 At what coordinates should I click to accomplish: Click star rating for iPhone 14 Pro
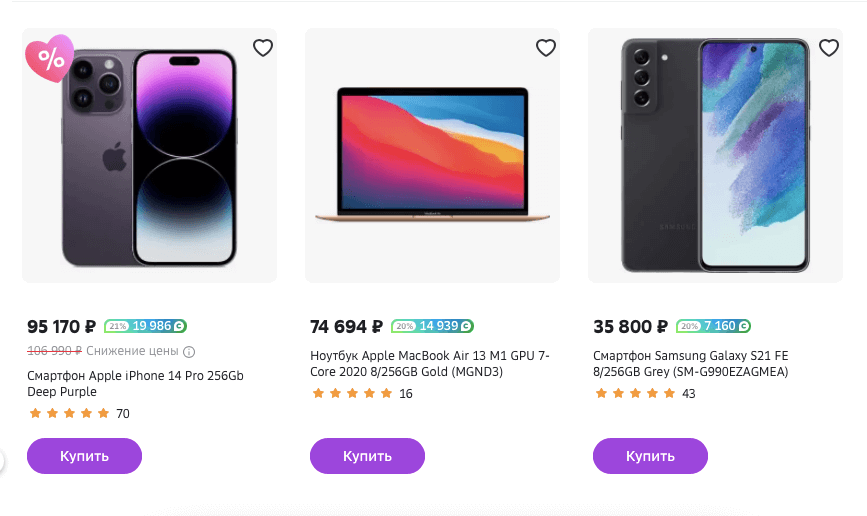coord(69,413)
